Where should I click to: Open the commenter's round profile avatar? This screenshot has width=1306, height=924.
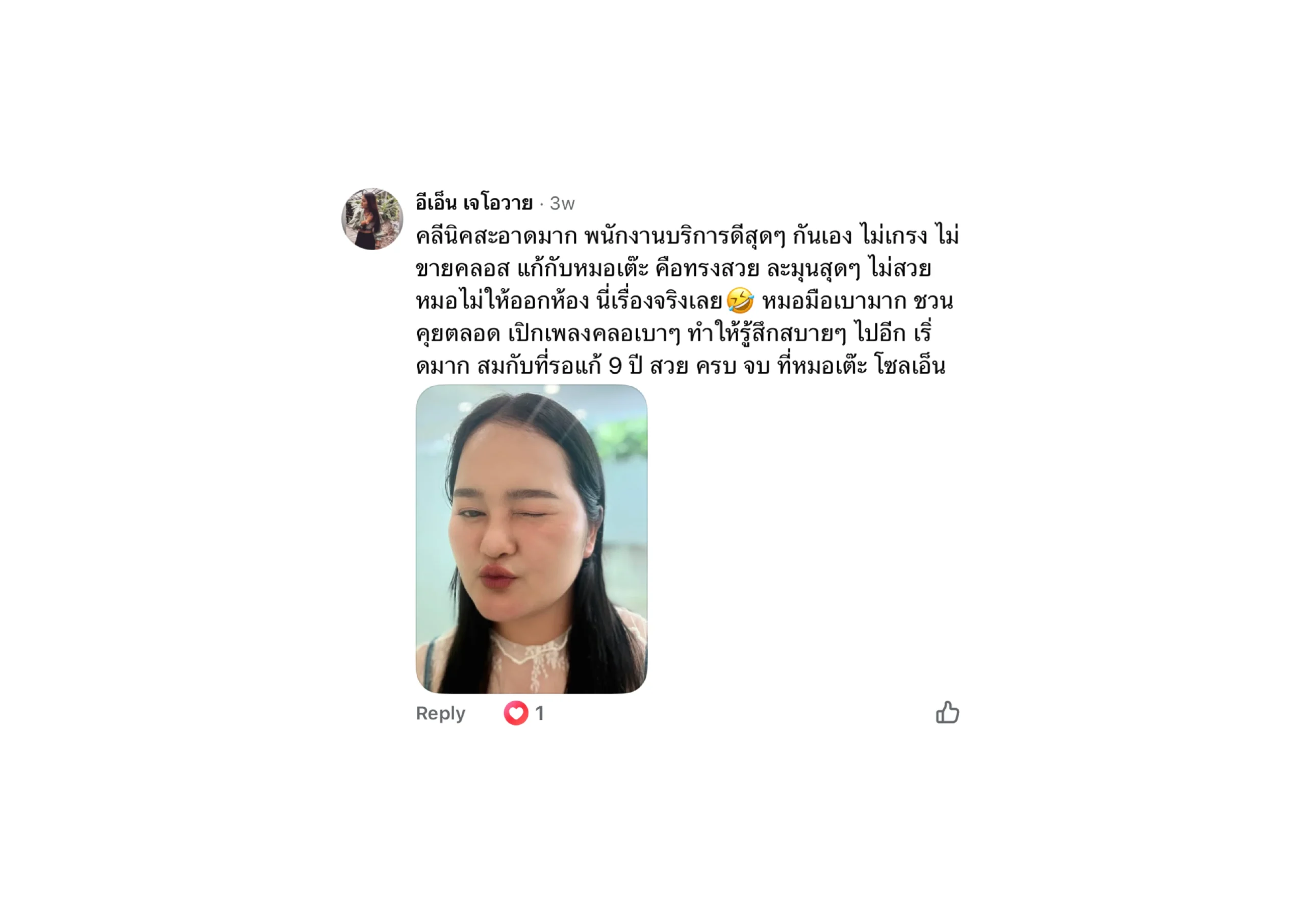[372, 218]
